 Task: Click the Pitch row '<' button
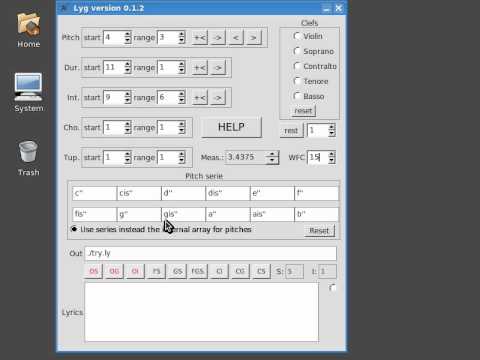click(x=236, y=37)
